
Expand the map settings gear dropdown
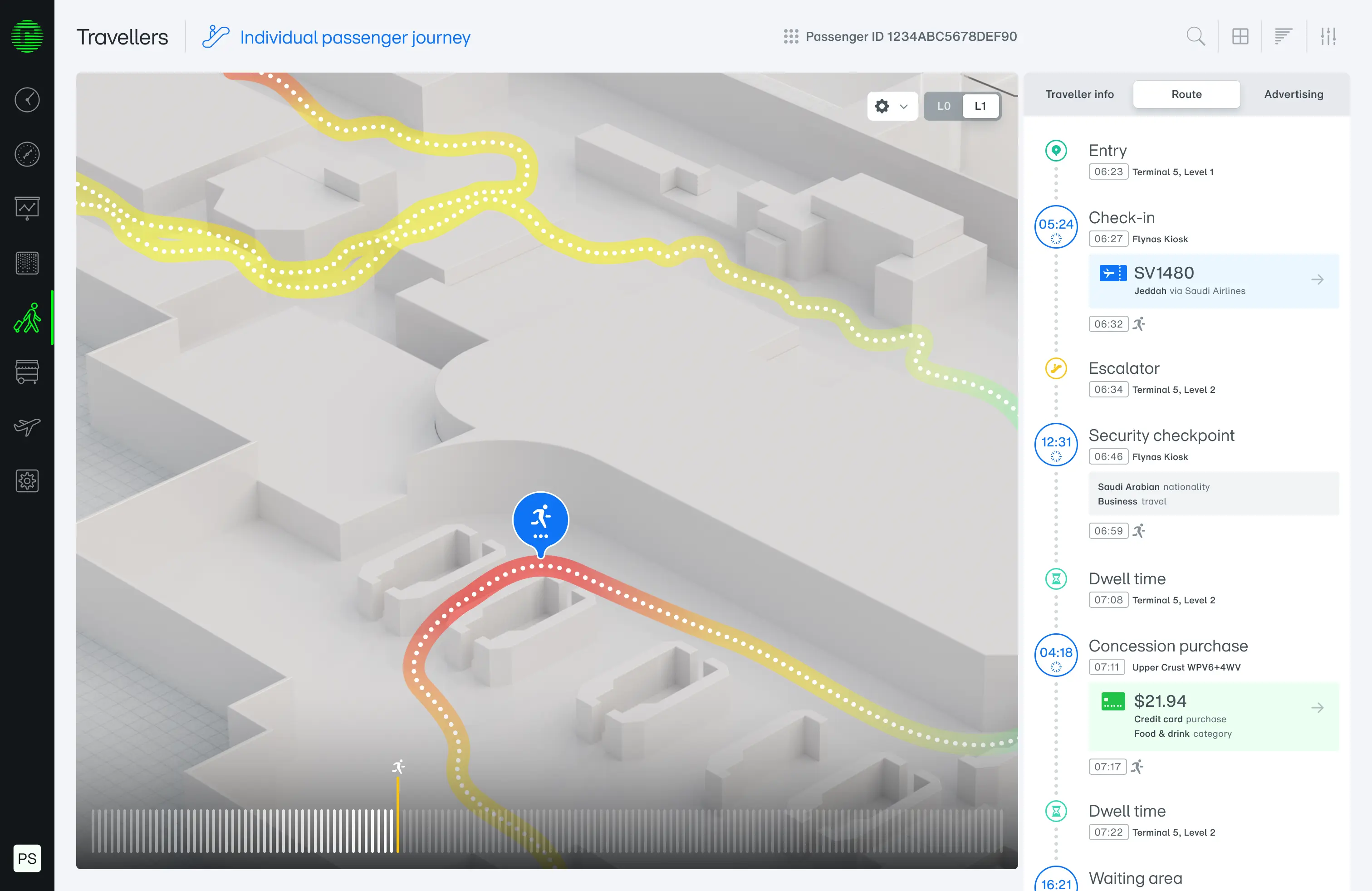(x=892, y=106)
